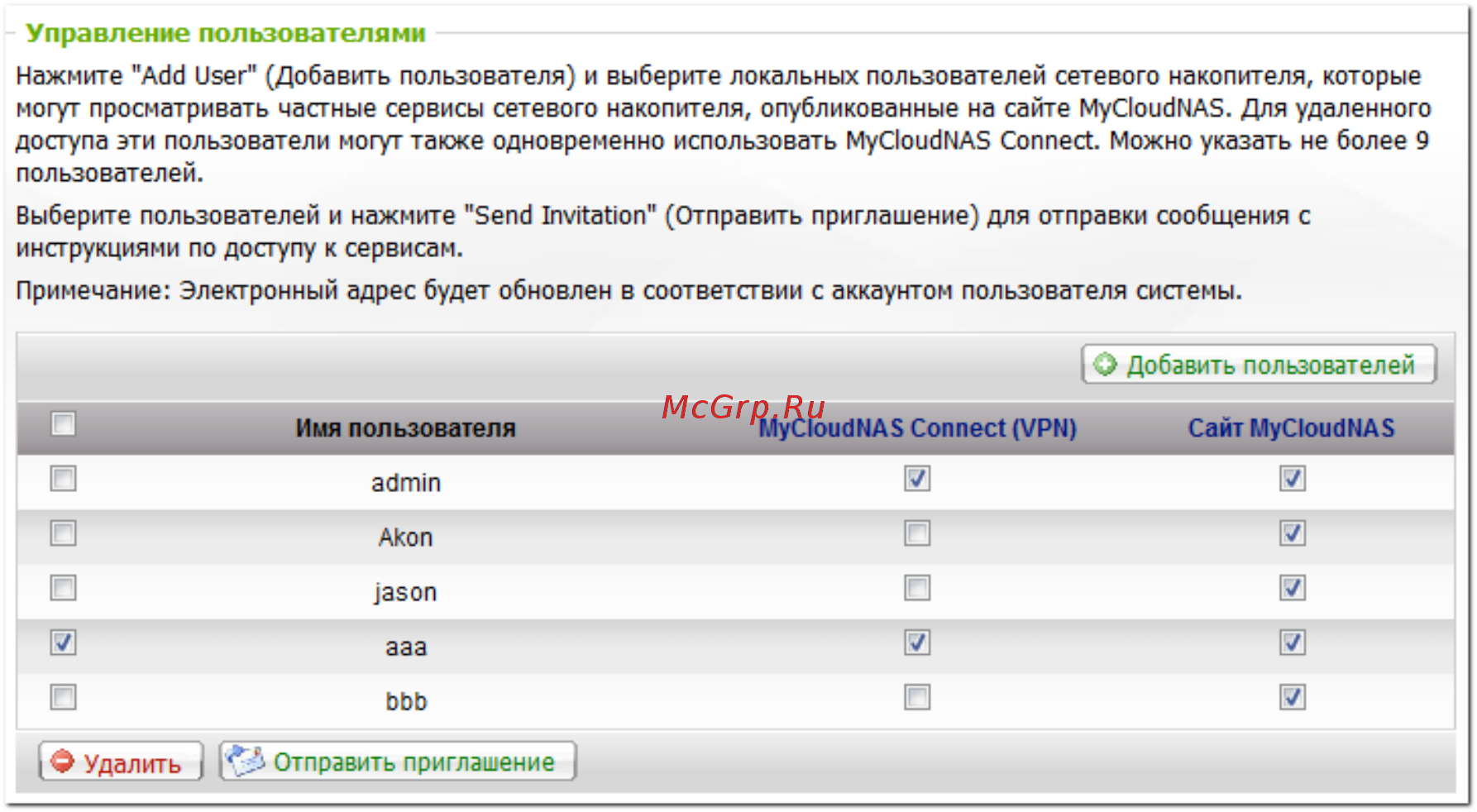Enable MyCloudNAS Connect (VPN) for jason
Viewport: 1477px width, 812px height.
point(917,588)
